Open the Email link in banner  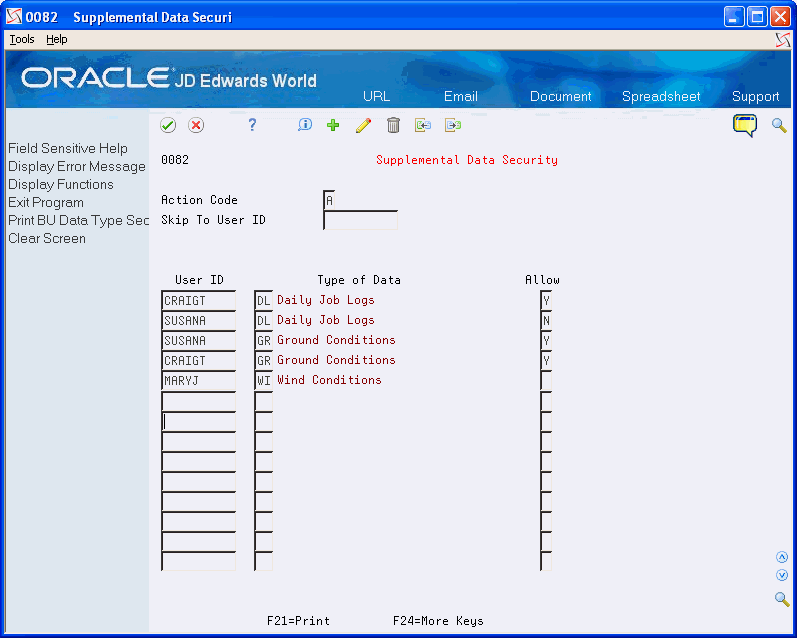461,96
